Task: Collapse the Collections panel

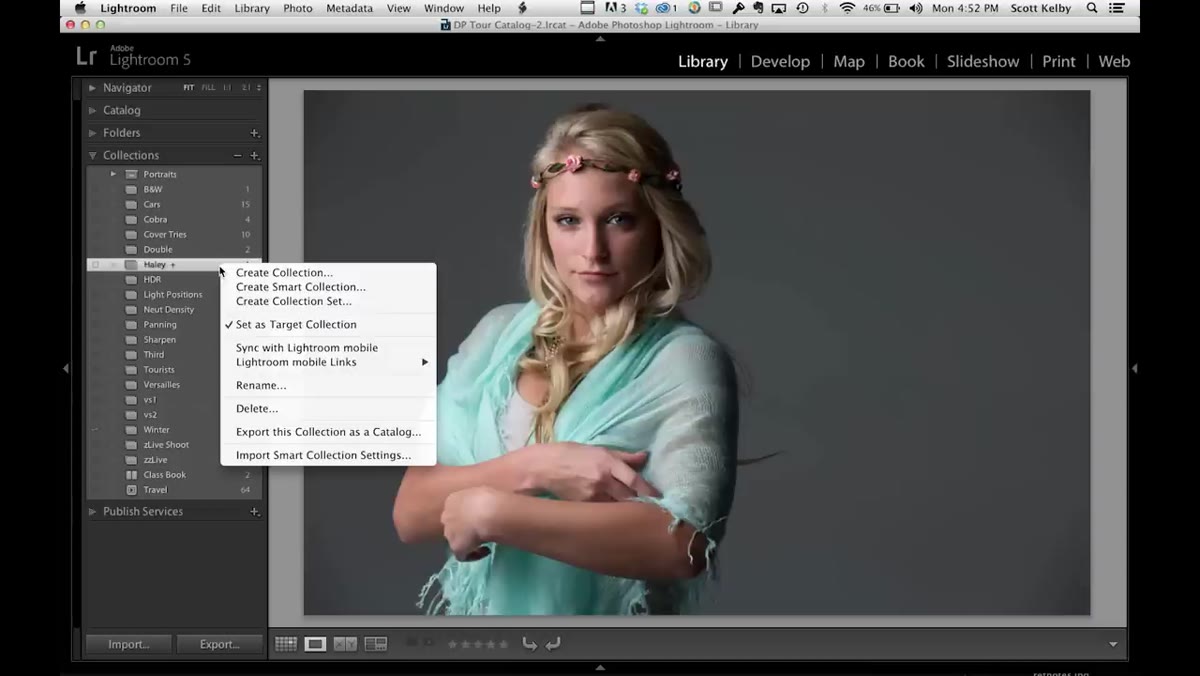Action: [92, 155]
